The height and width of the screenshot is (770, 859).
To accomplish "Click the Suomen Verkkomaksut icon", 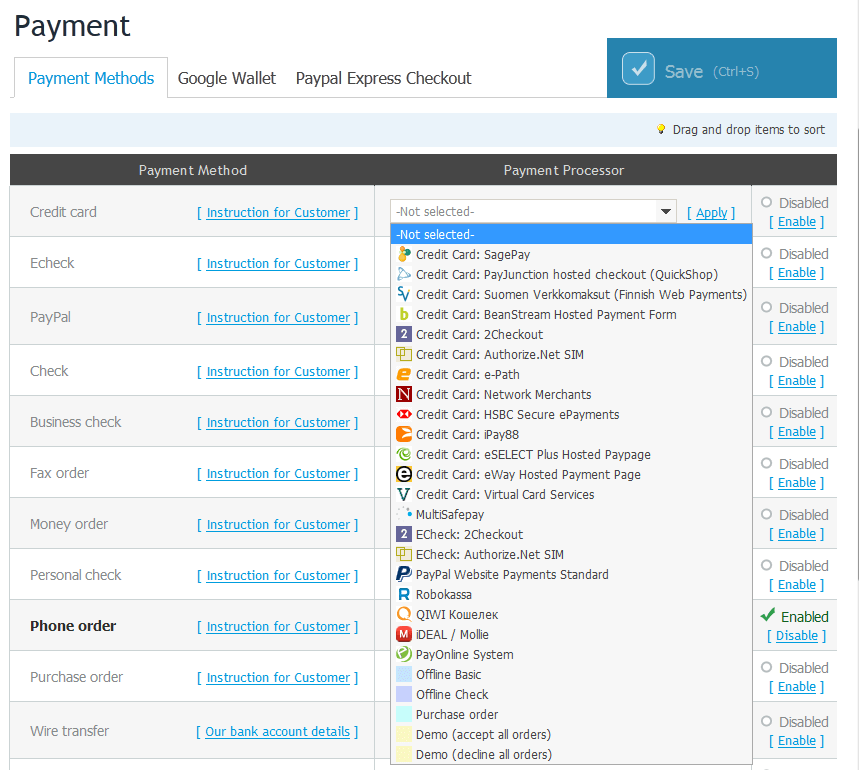I will click(x=404, y=295).
